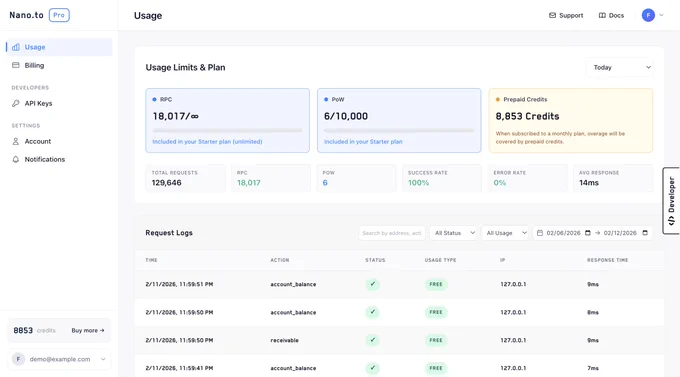Click the Account person icon

pyautogui.click(x=16, y=141)
